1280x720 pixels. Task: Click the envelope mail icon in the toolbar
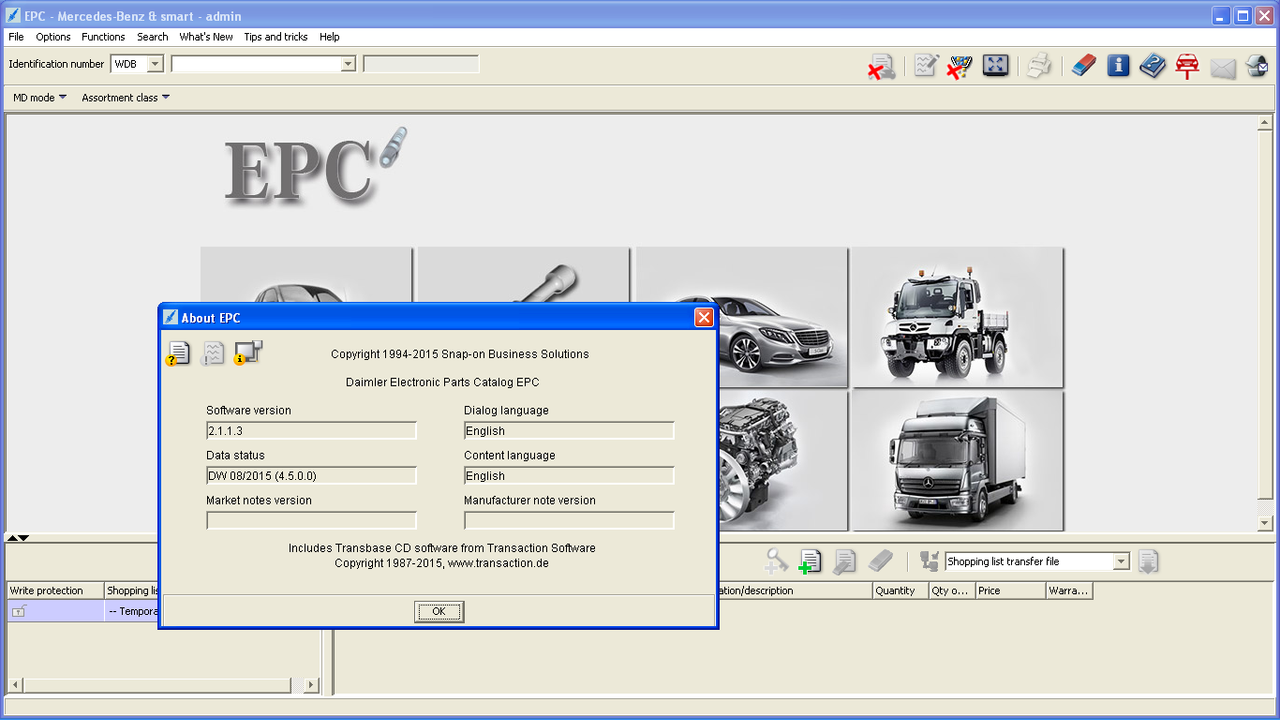(x=1223, y=68)
